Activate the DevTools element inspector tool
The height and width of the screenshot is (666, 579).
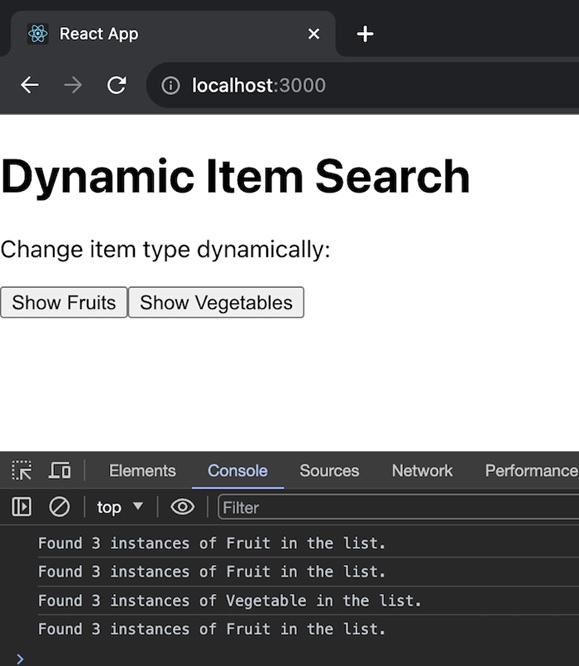(x=21, y=471)
